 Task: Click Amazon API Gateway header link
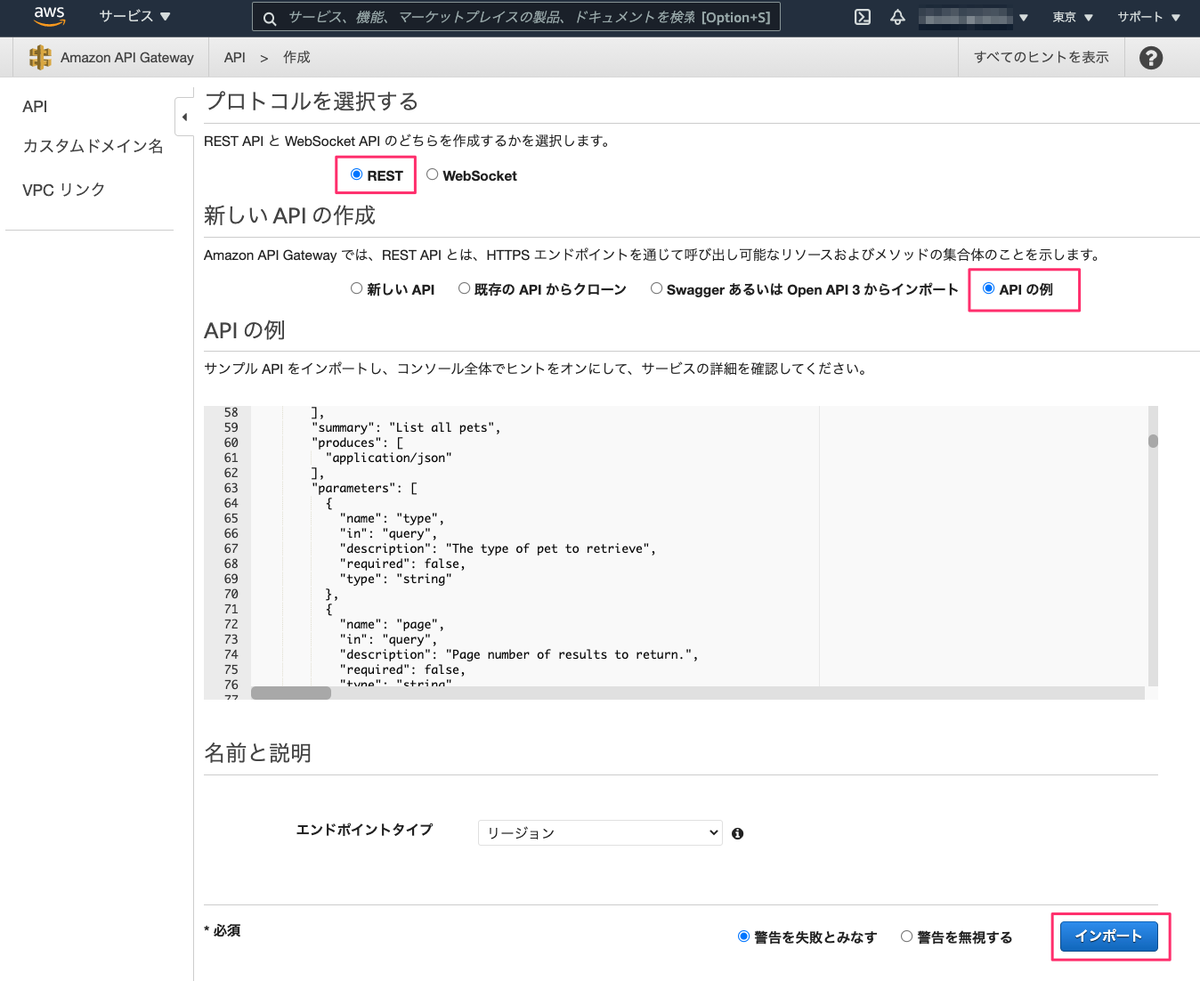pos(127,58)
